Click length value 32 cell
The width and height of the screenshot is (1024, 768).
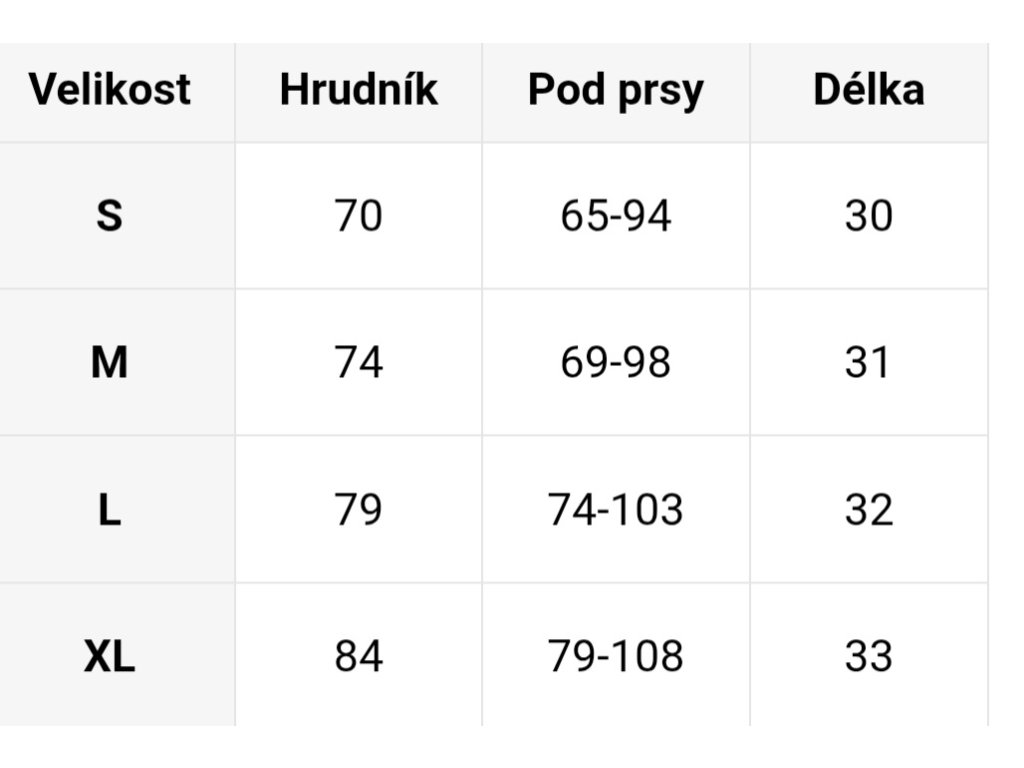pos(868,510)
